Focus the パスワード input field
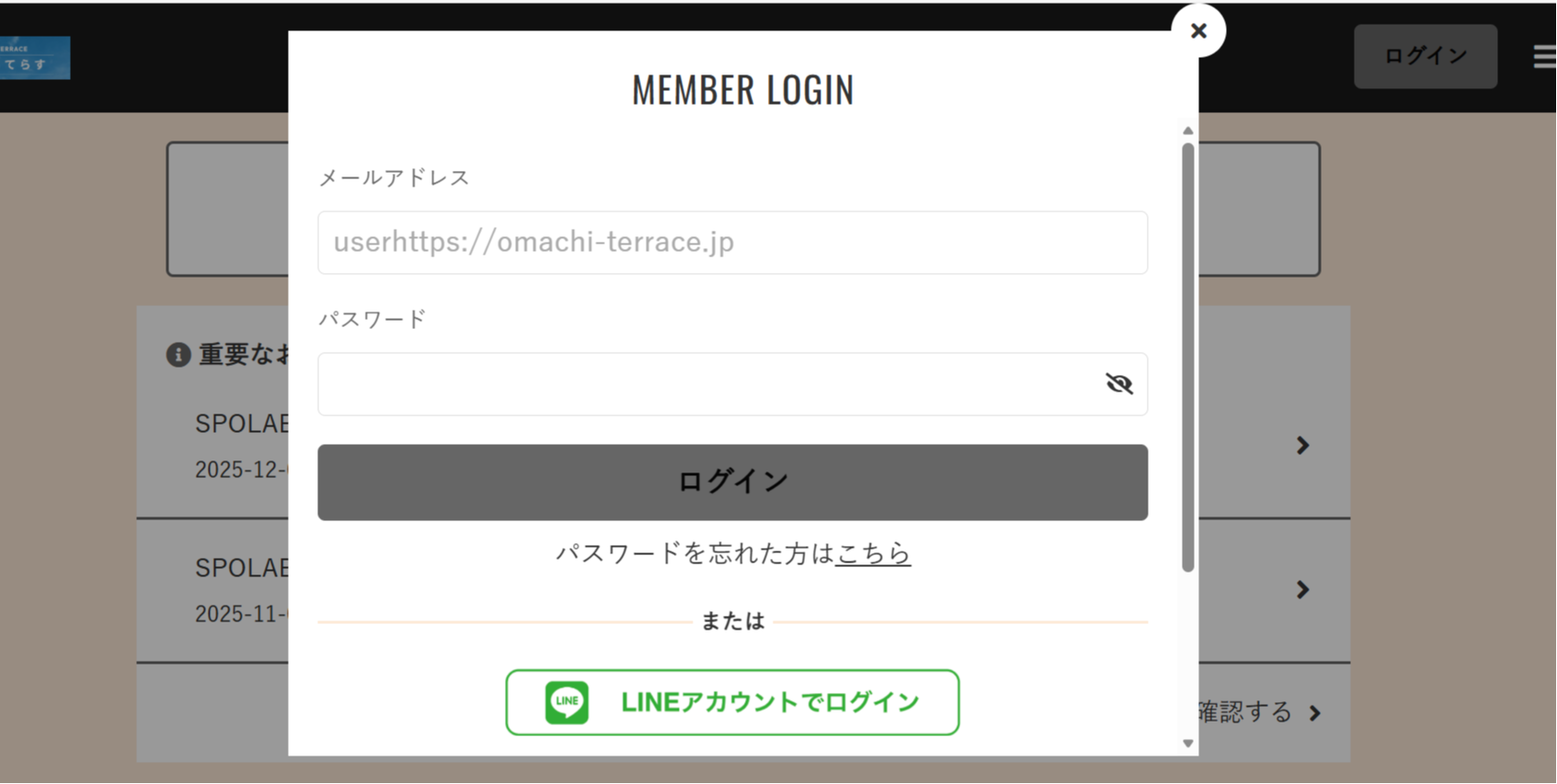 (x=708, y=384)
